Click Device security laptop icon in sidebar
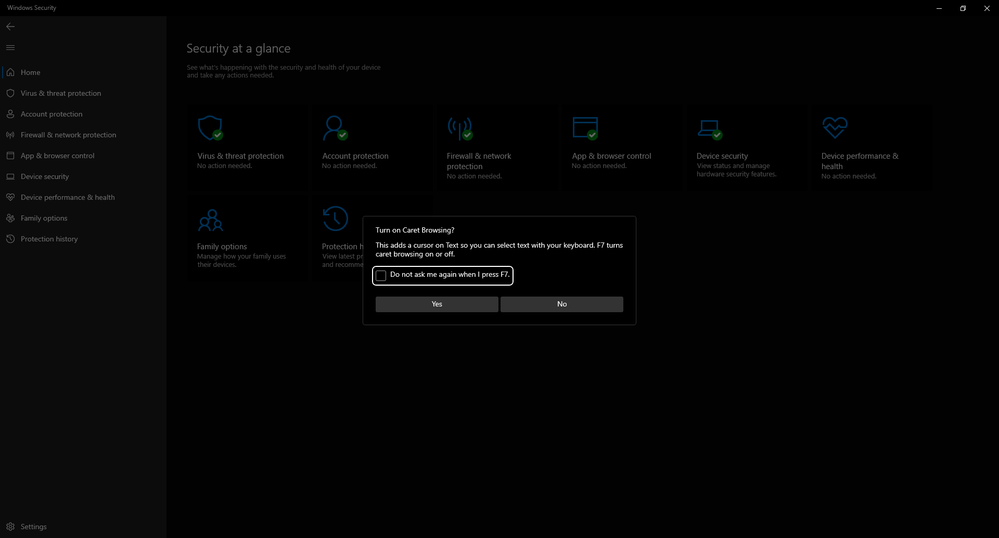The height and width of the screenshot is (538, 999). pyautogui.click(x=10, y=177)
